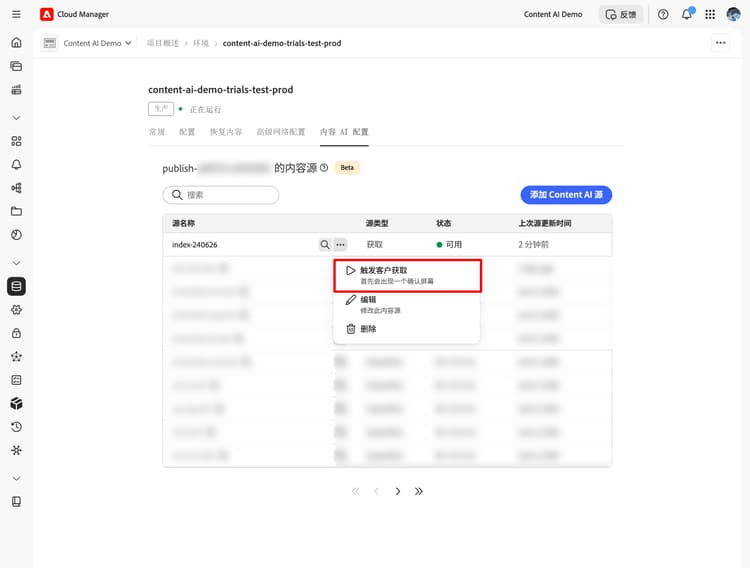
Task: Click the Beta badge
Action: (347, 167)
